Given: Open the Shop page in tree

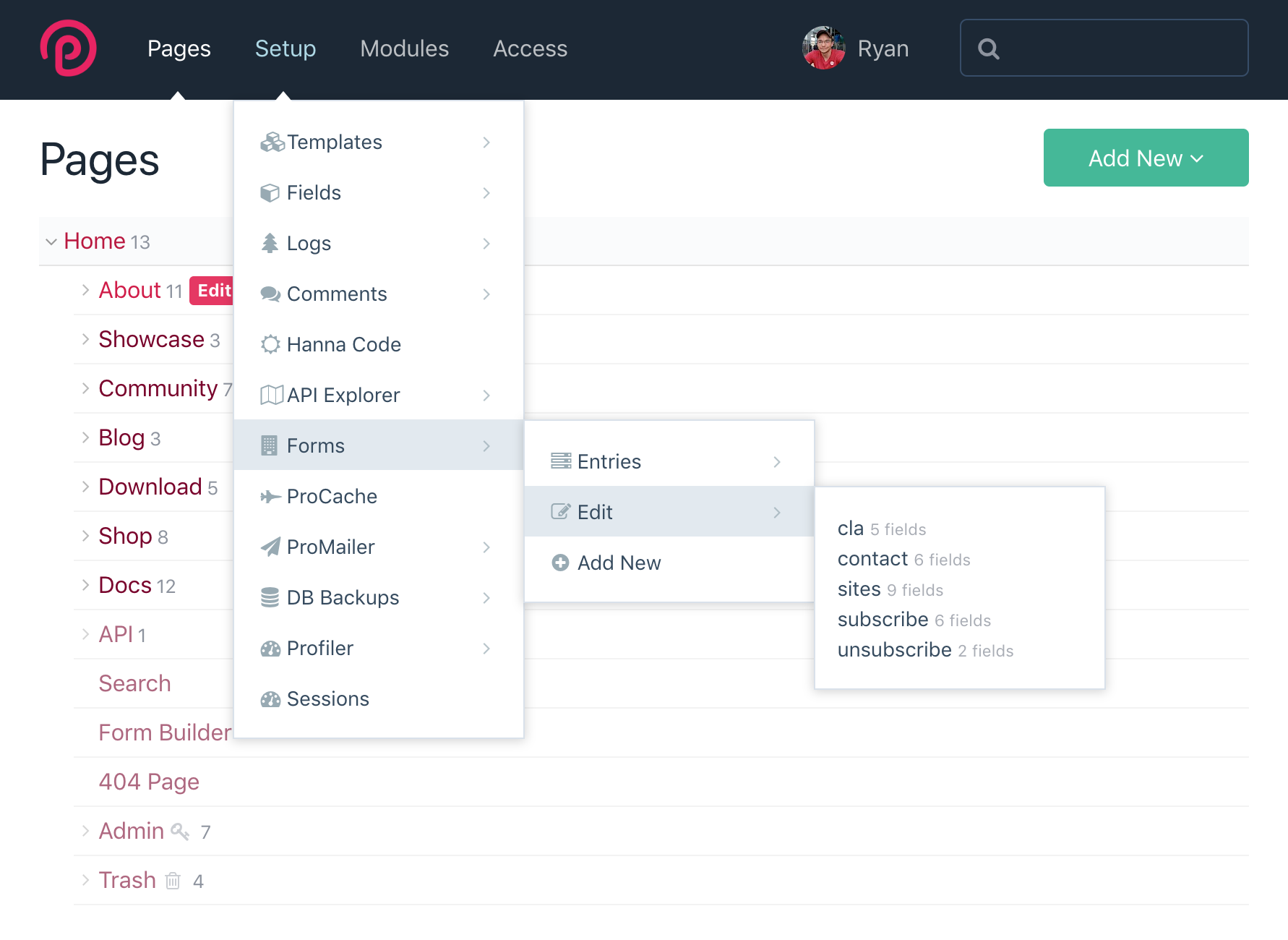Looking at the screenshot, I should 125,536.
